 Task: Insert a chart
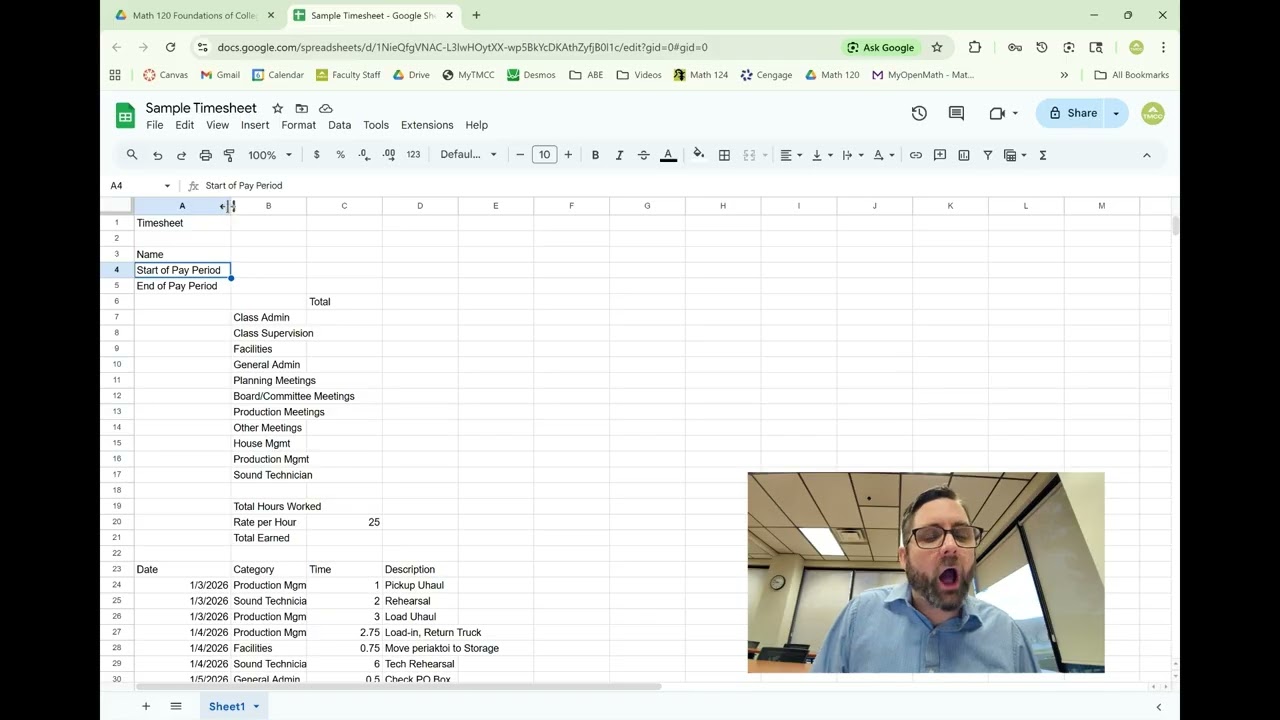964,155
